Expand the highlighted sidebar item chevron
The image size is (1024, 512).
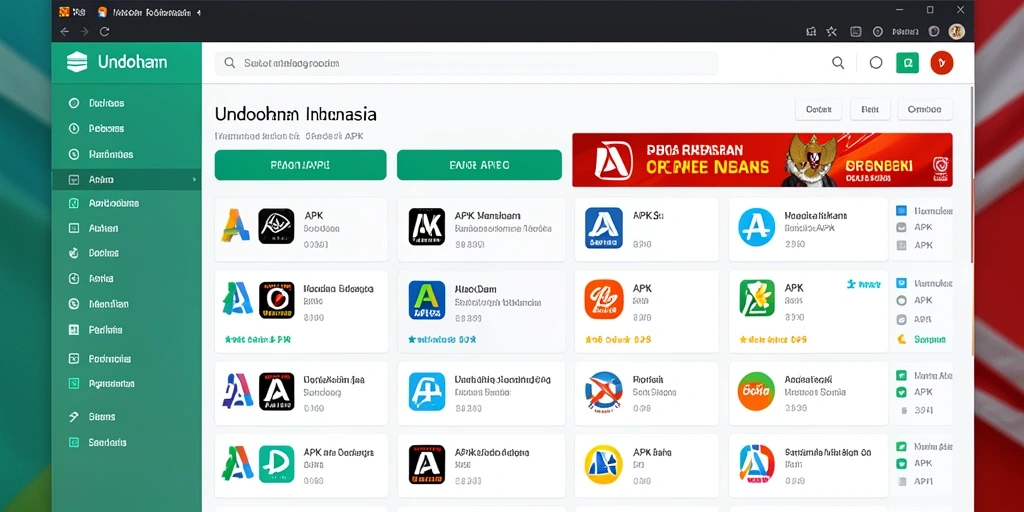click(x=194, y=180)
